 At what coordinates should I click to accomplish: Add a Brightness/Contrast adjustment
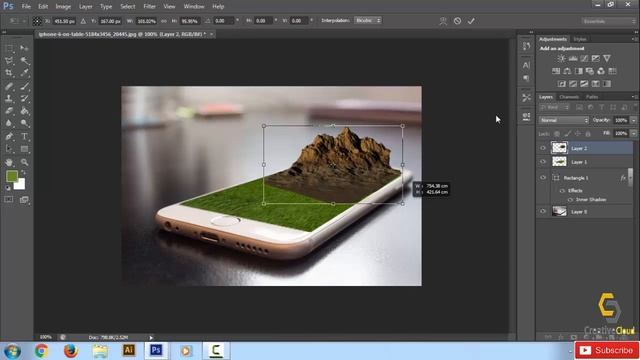[562, 58]
